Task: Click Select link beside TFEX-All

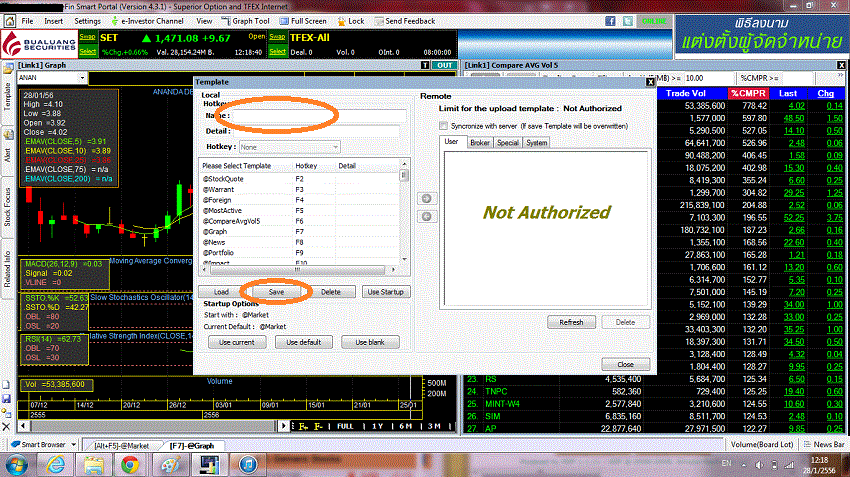Action: click(x=278, y=51)
